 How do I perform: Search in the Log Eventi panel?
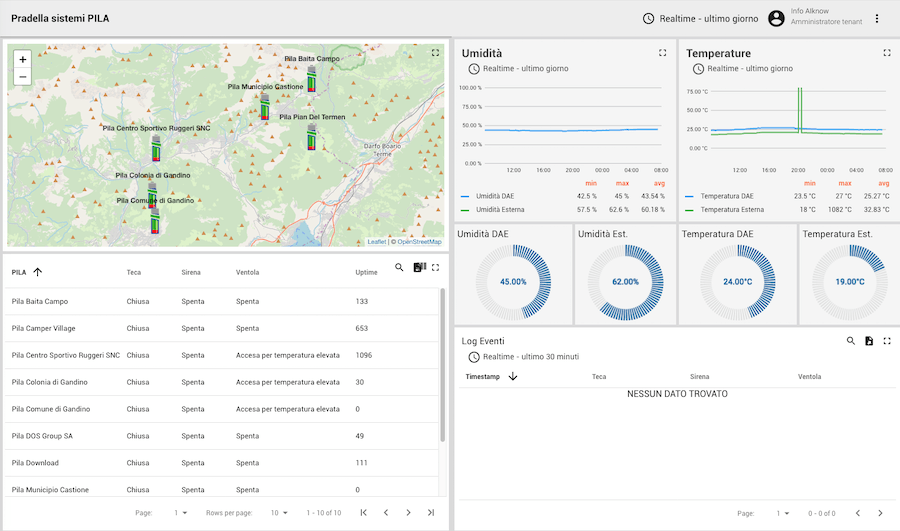click(851, 341)
